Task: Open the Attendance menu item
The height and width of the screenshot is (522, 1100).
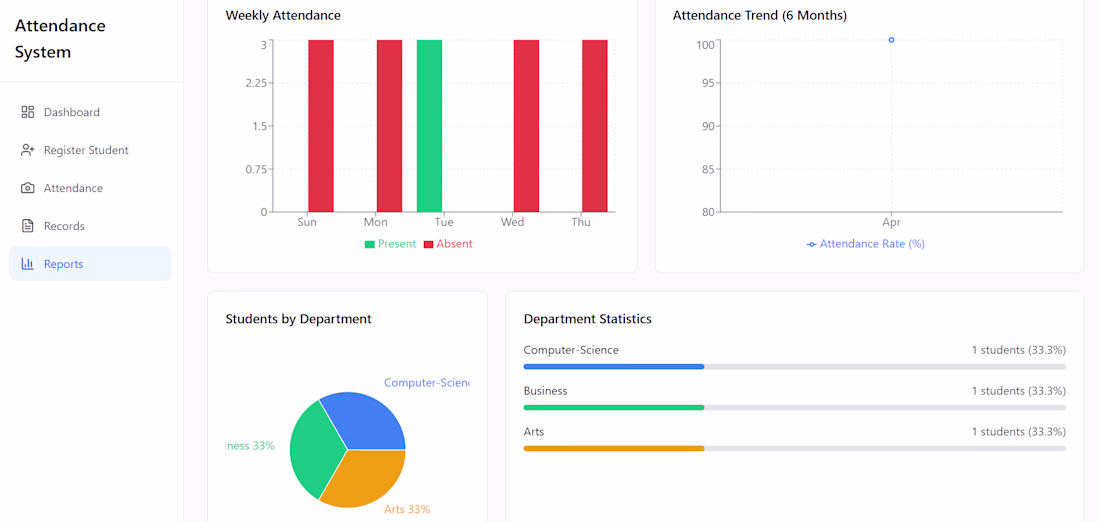Action: click(90, 188)
